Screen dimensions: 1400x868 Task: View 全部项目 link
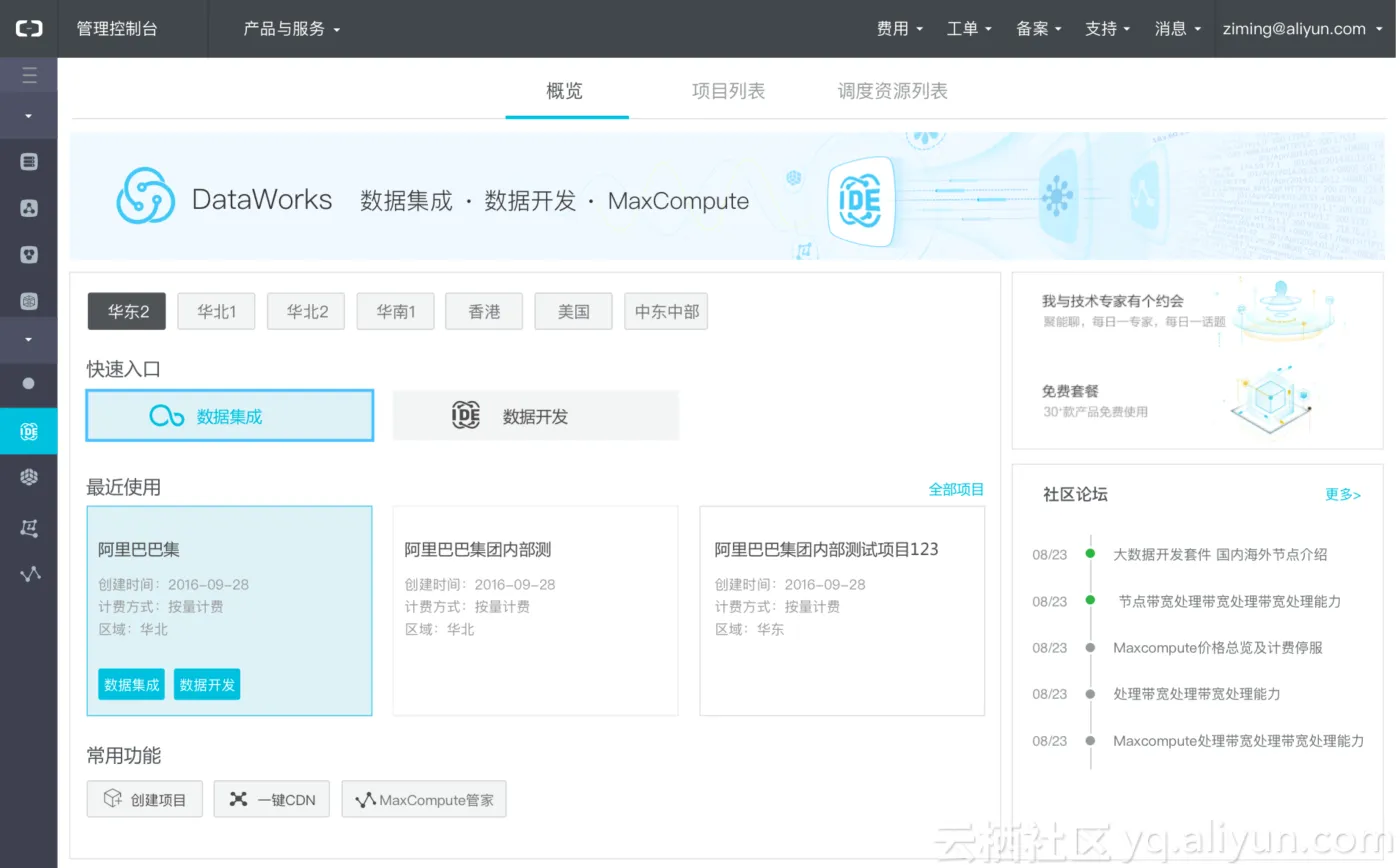coord(956,490)
